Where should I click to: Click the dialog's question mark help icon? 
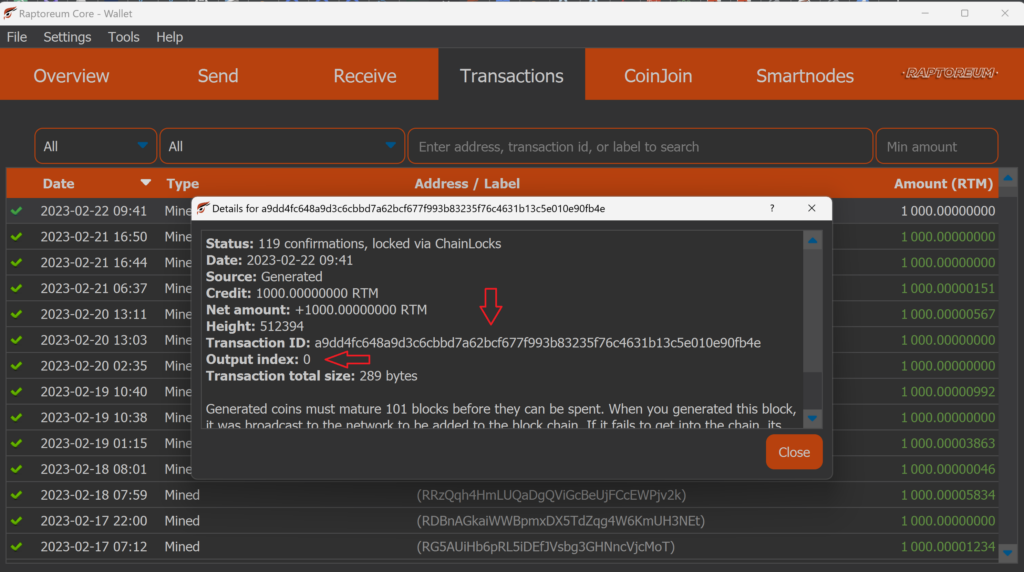point(772,208)
